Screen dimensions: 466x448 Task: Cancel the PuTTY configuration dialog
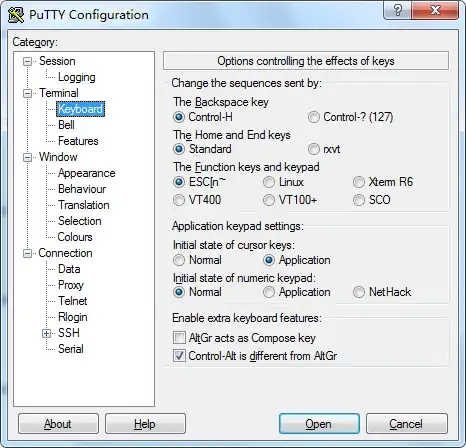[407, 424]
